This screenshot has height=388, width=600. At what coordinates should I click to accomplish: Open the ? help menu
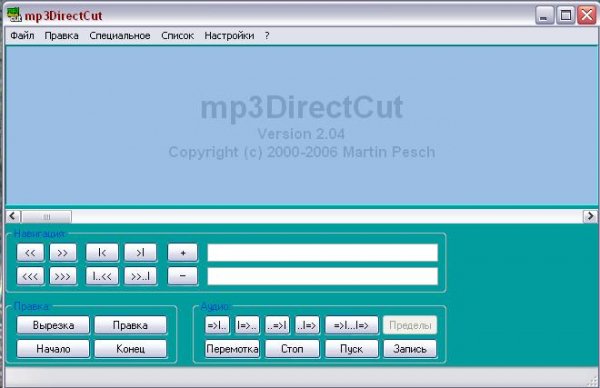click(267, 36)
